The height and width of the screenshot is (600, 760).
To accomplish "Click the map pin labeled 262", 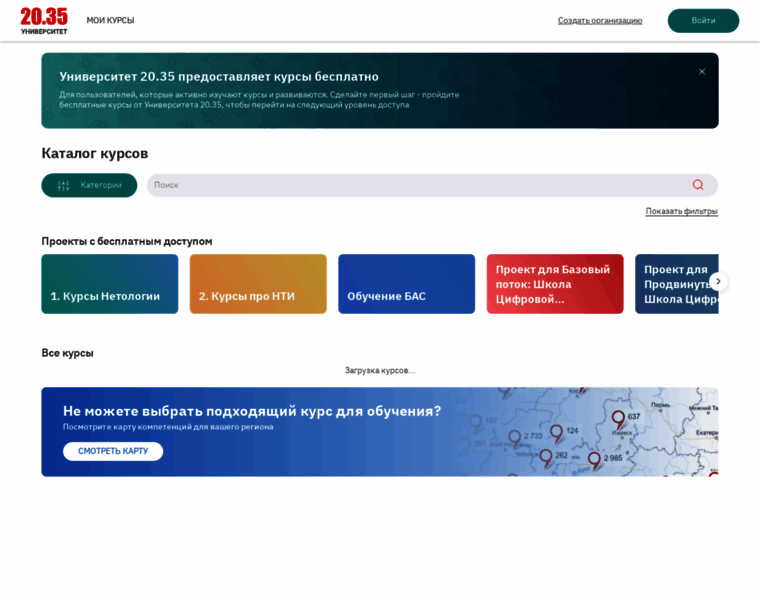I will [546, 458].
